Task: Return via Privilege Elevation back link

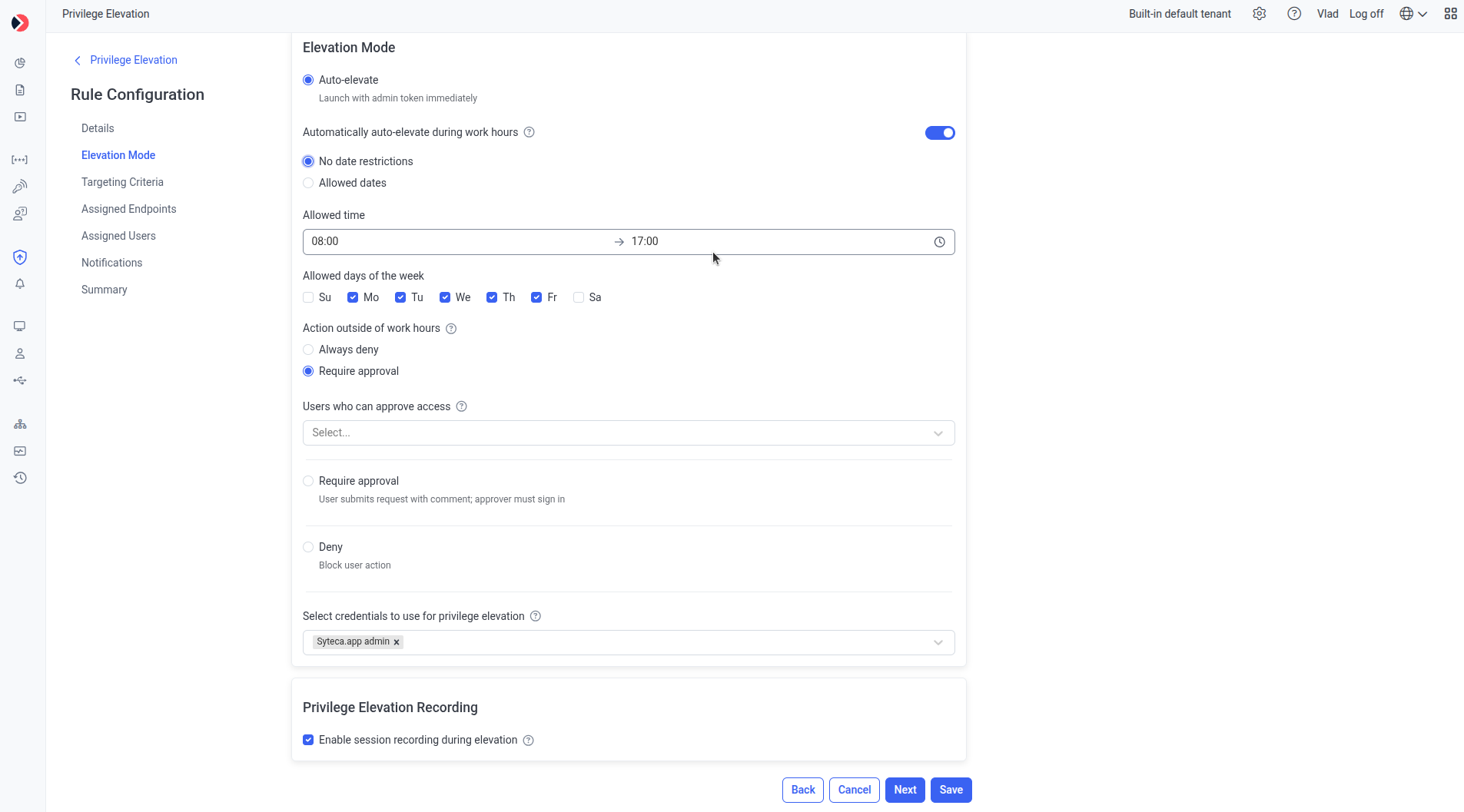Action: click(x=126, y=60)
